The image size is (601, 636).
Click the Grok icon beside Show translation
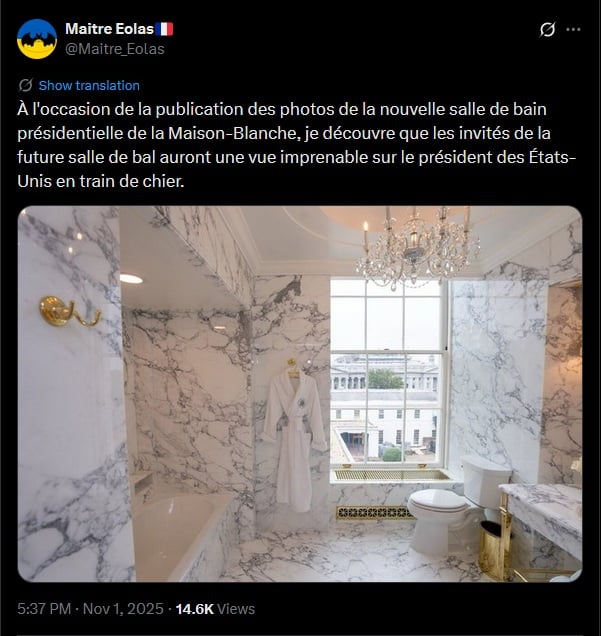pyautogui.click(x=26, y=85)
